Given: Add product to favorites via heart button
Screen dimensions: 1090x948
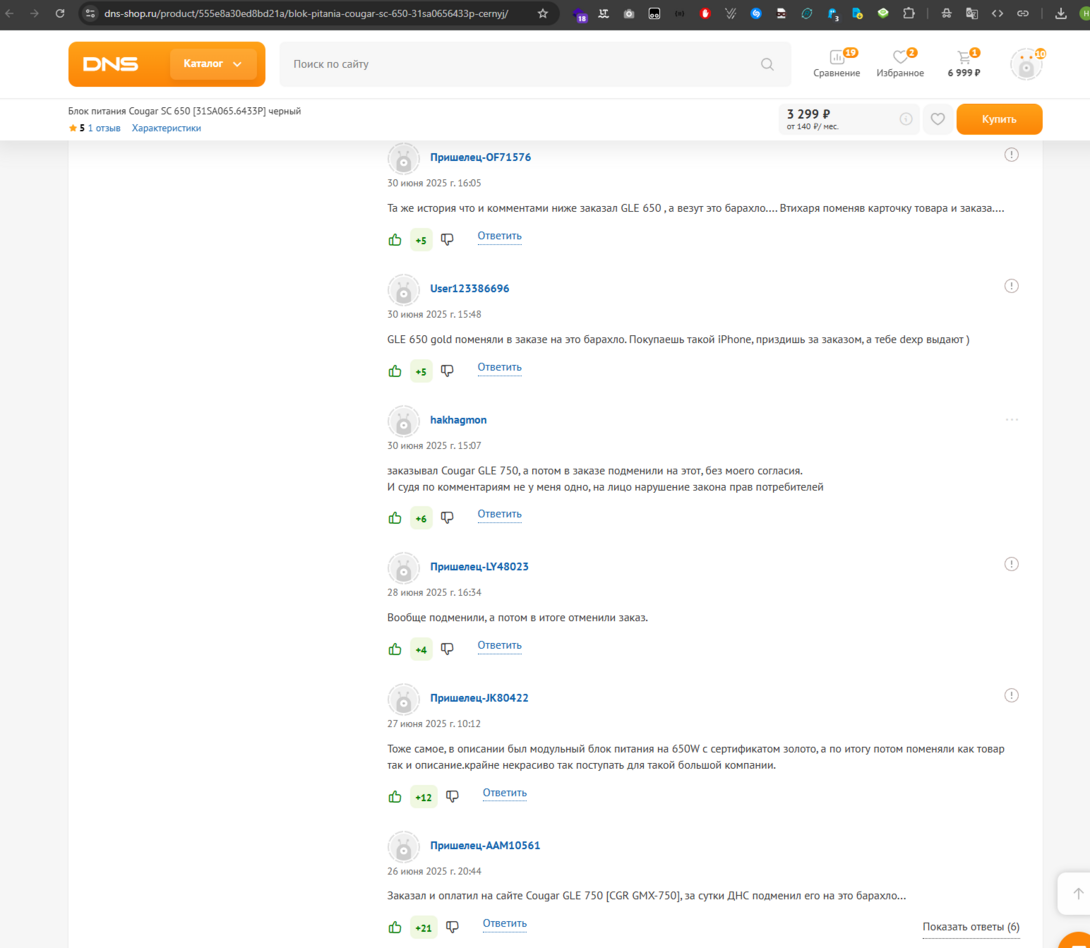Looking at the screenshot, I should tap(937, 119).
